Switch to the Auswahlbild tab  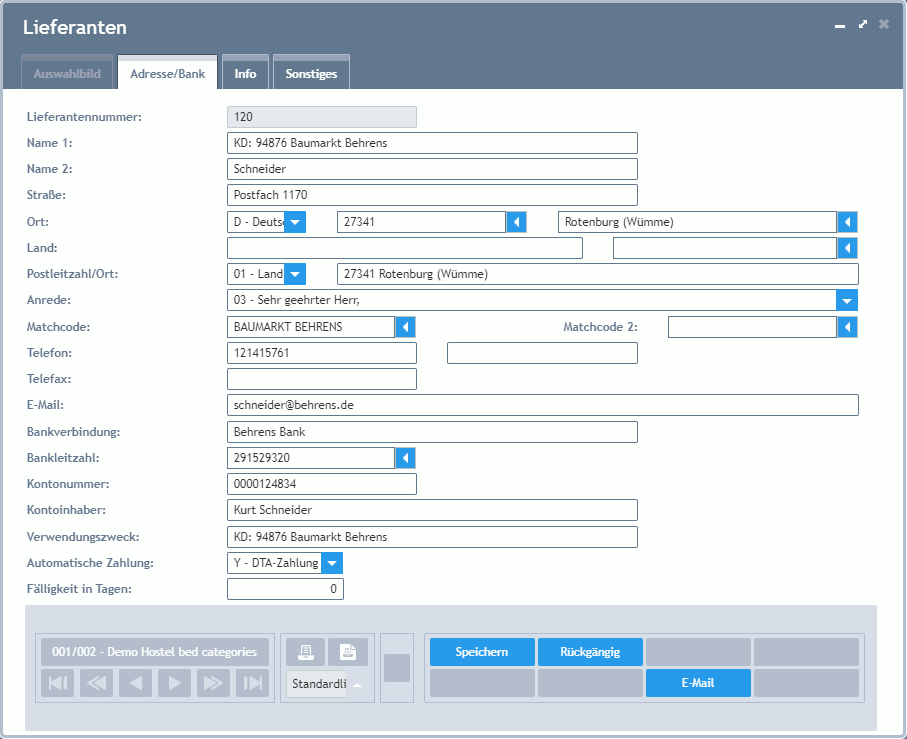point(67,73)
